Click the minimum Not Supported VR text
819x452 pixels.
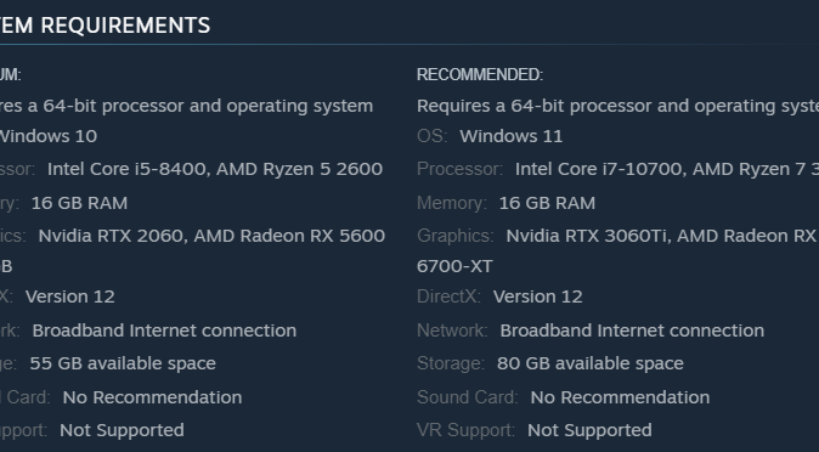[122, 431]
